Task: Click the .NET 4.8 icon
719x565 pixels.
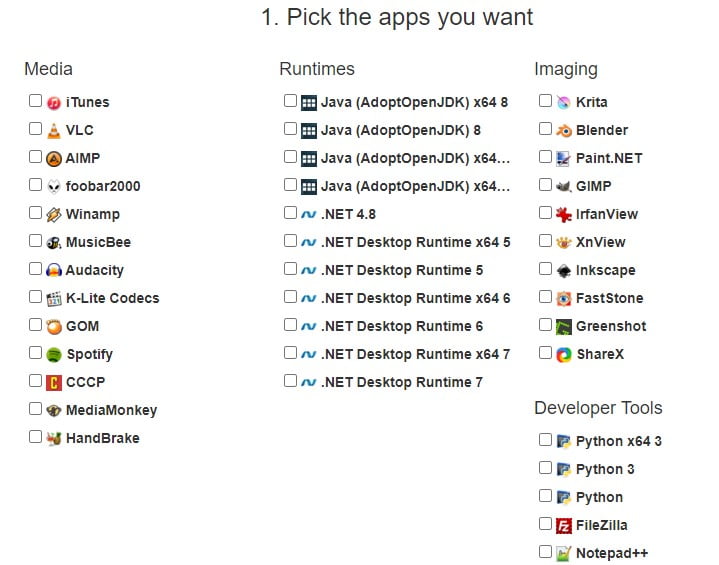Action: (309, 215)
